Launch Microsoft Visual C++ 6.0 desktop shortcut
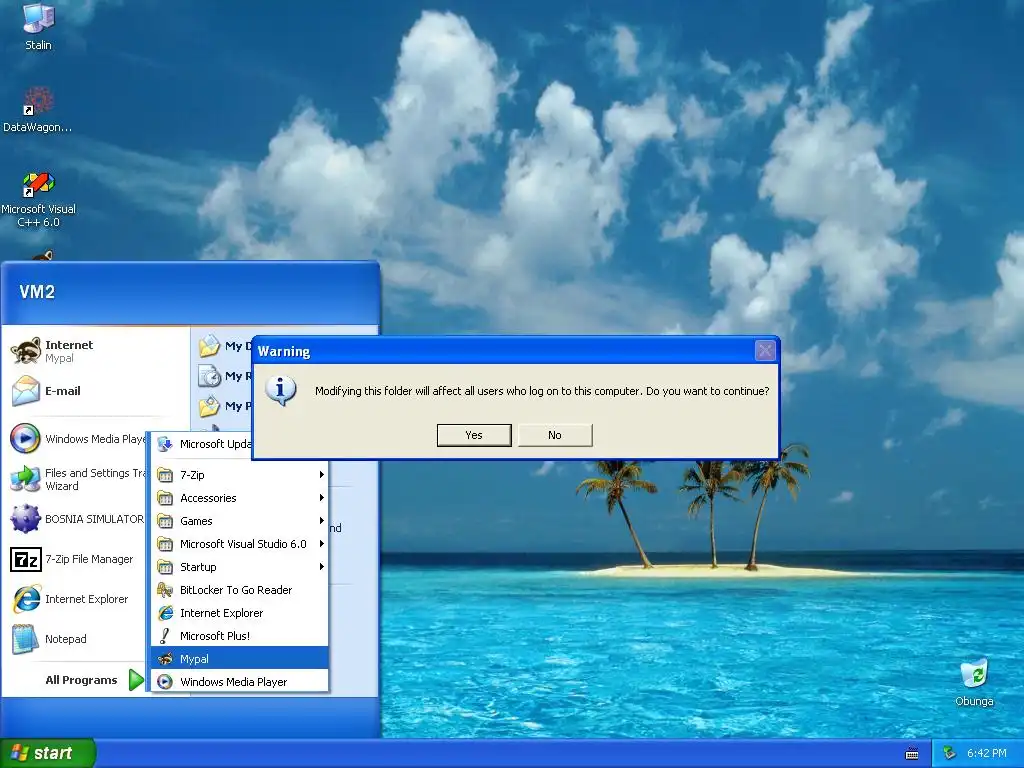Viewport: 1024px width, 768px height. [38, 200]
